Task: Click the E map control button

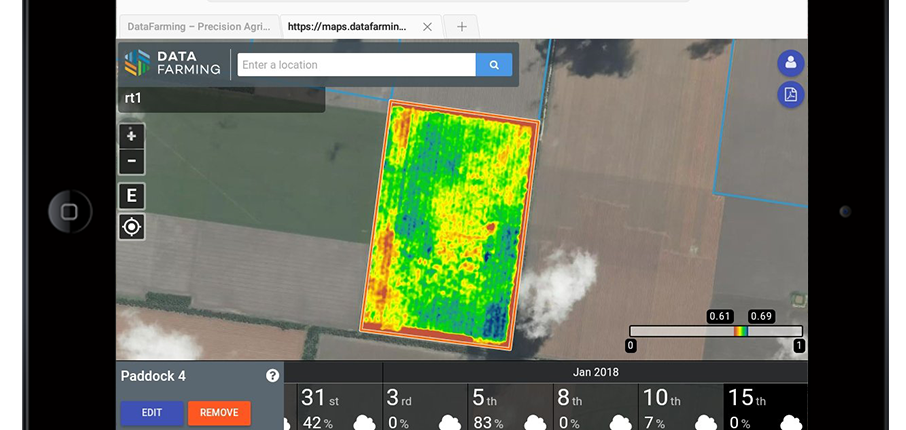Action: (132, 196)
